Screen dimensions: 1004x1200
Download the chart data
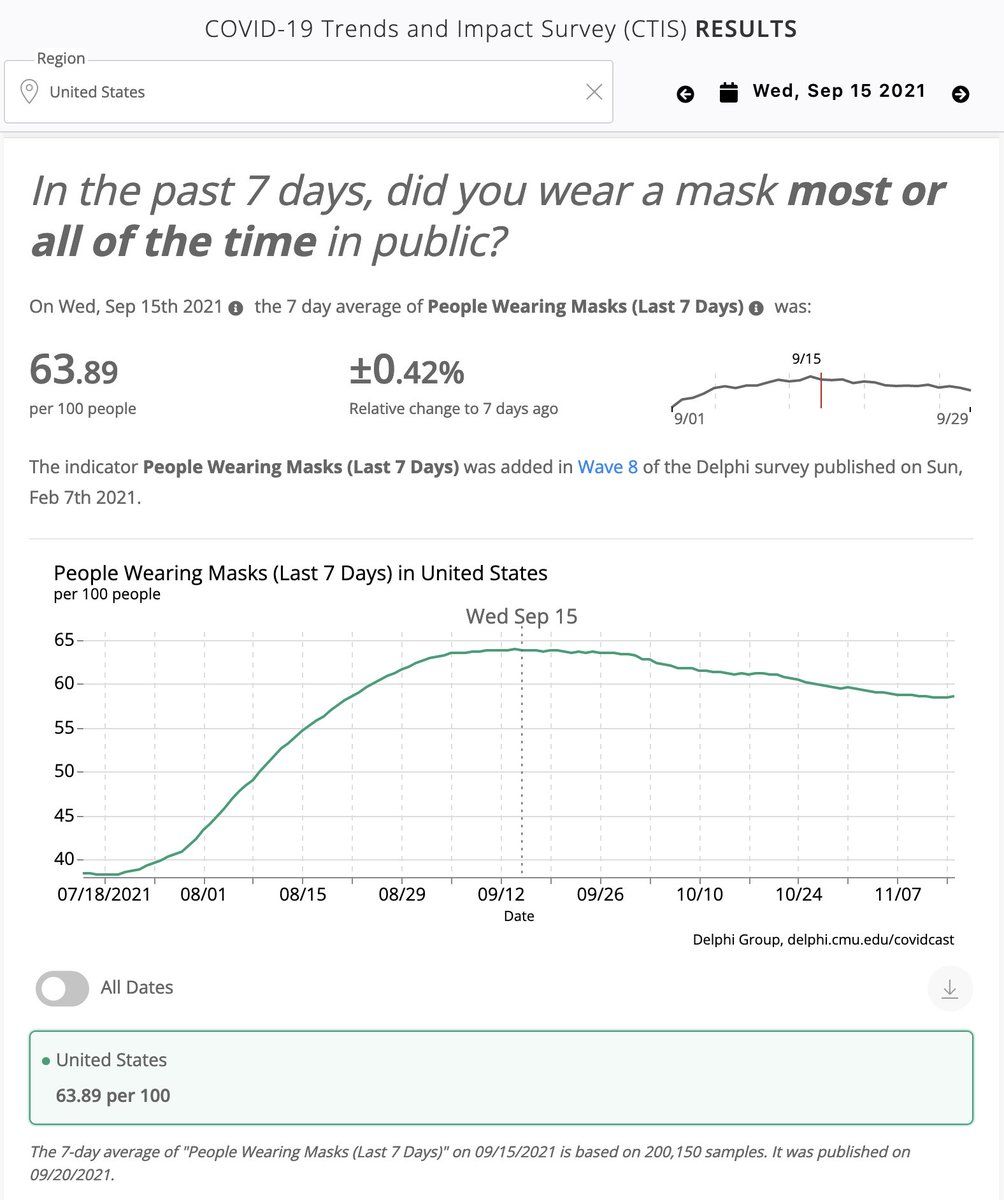click(x=949, y=989)
